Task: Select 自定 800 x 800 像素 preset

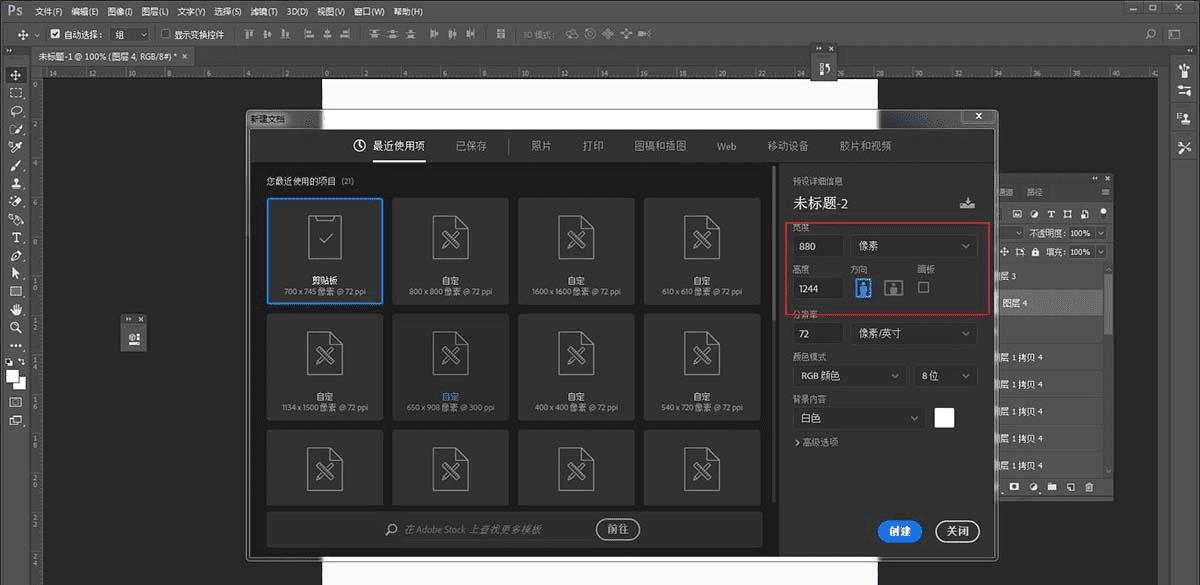Action: pyautogui.click(x=450, y=250)
